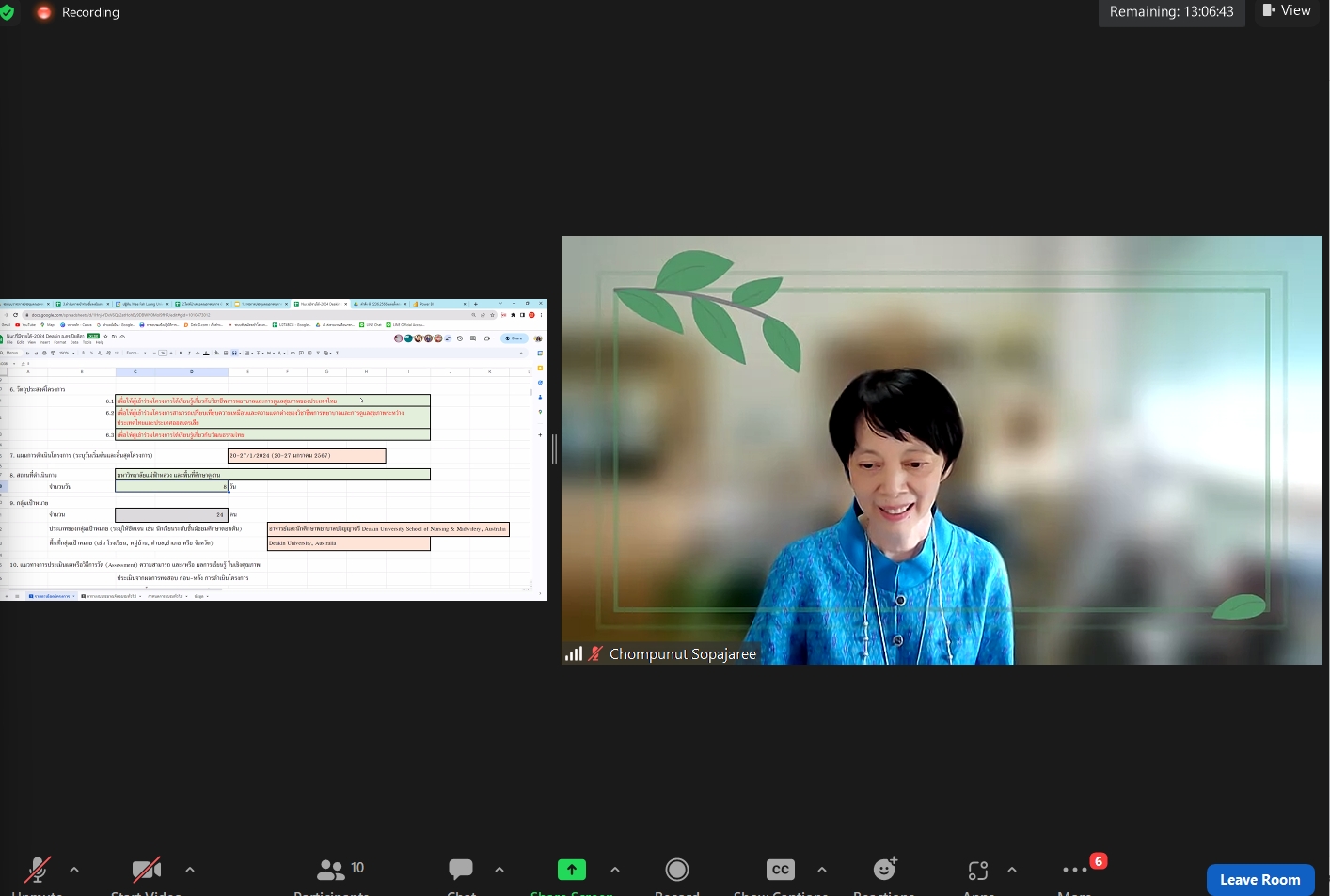Open the Chat panel icon

461,870
